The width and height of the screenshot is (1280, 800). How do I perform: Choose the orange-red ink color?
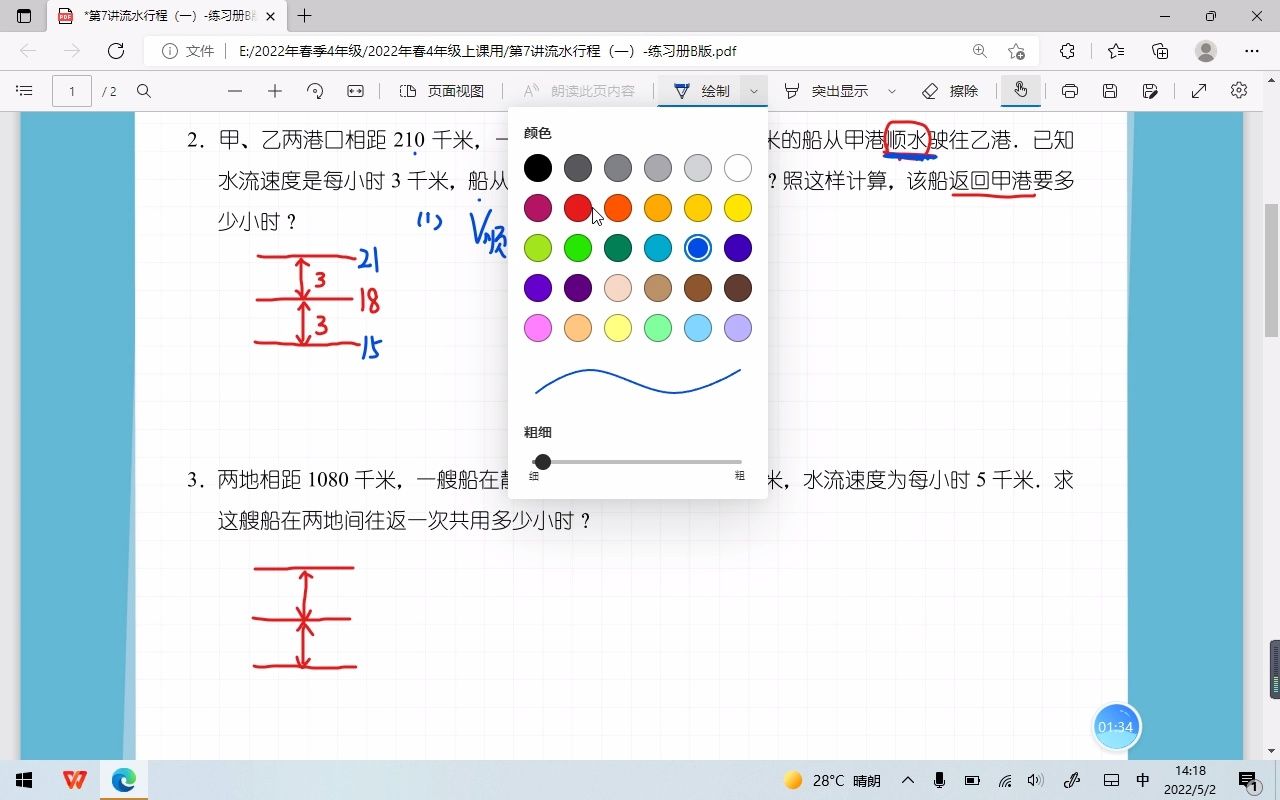pyautogui.click(x=618, y=208)
